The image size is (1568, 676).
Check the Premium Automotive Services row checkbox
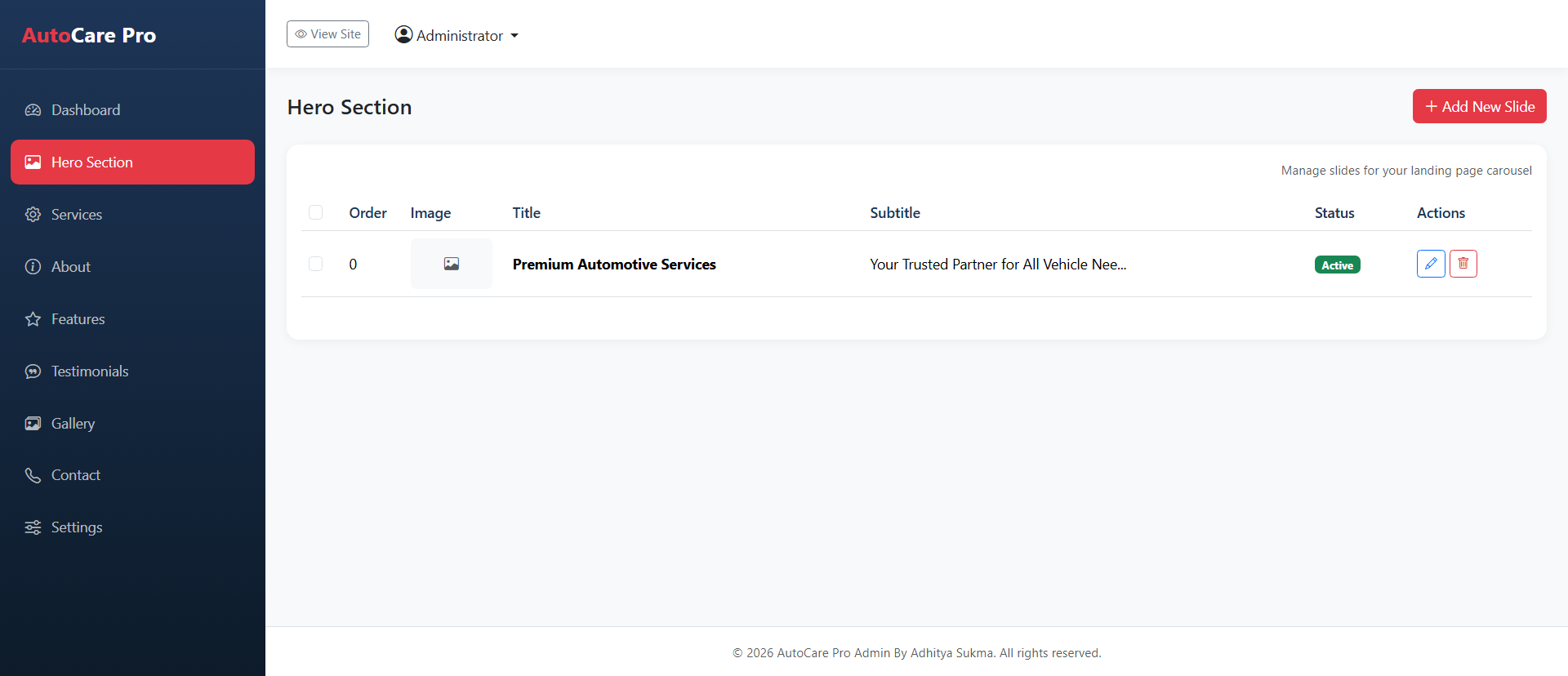316,264
